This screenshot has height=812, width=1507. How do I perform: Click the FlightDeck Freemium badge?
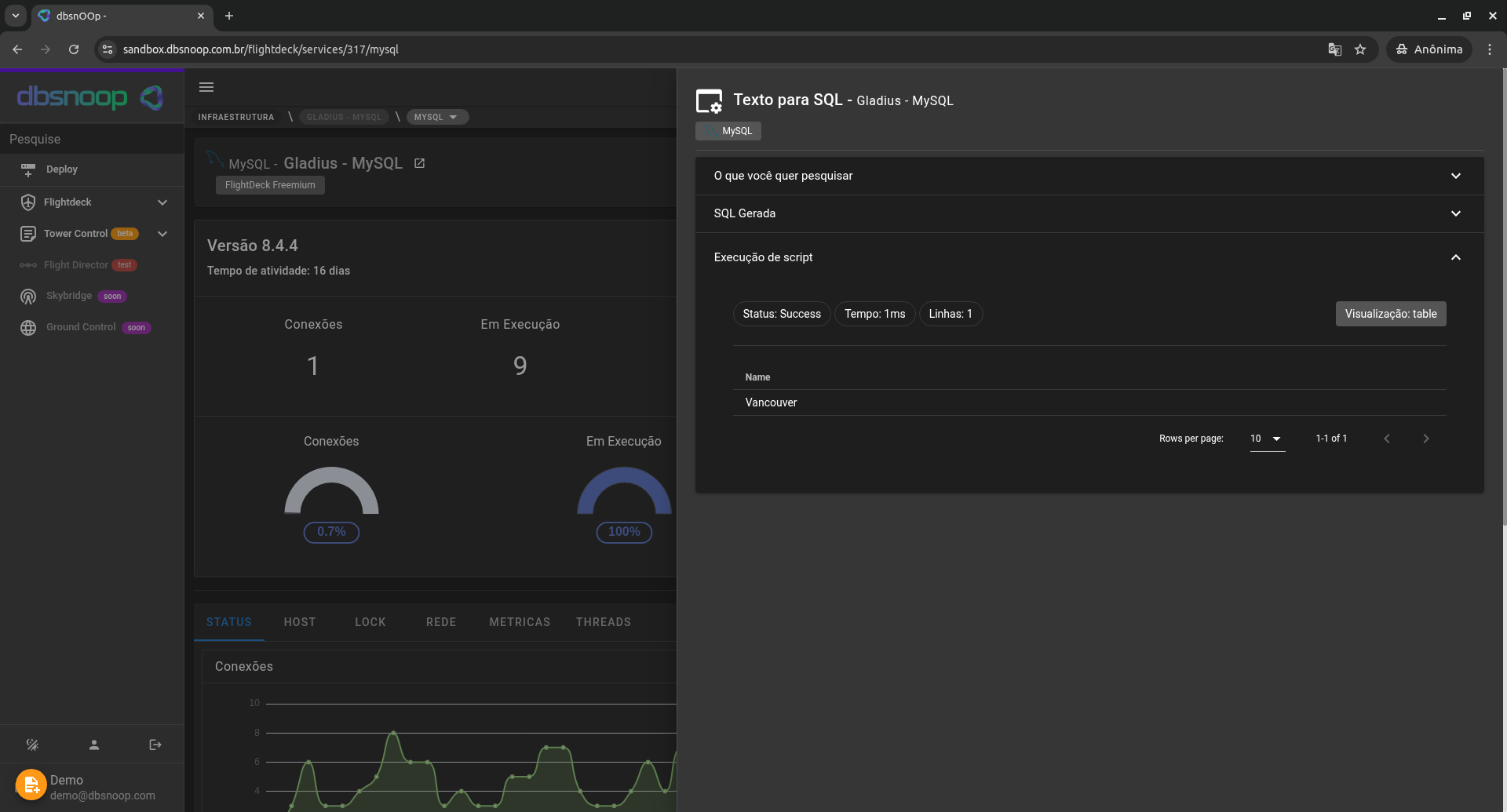point(270,185)
